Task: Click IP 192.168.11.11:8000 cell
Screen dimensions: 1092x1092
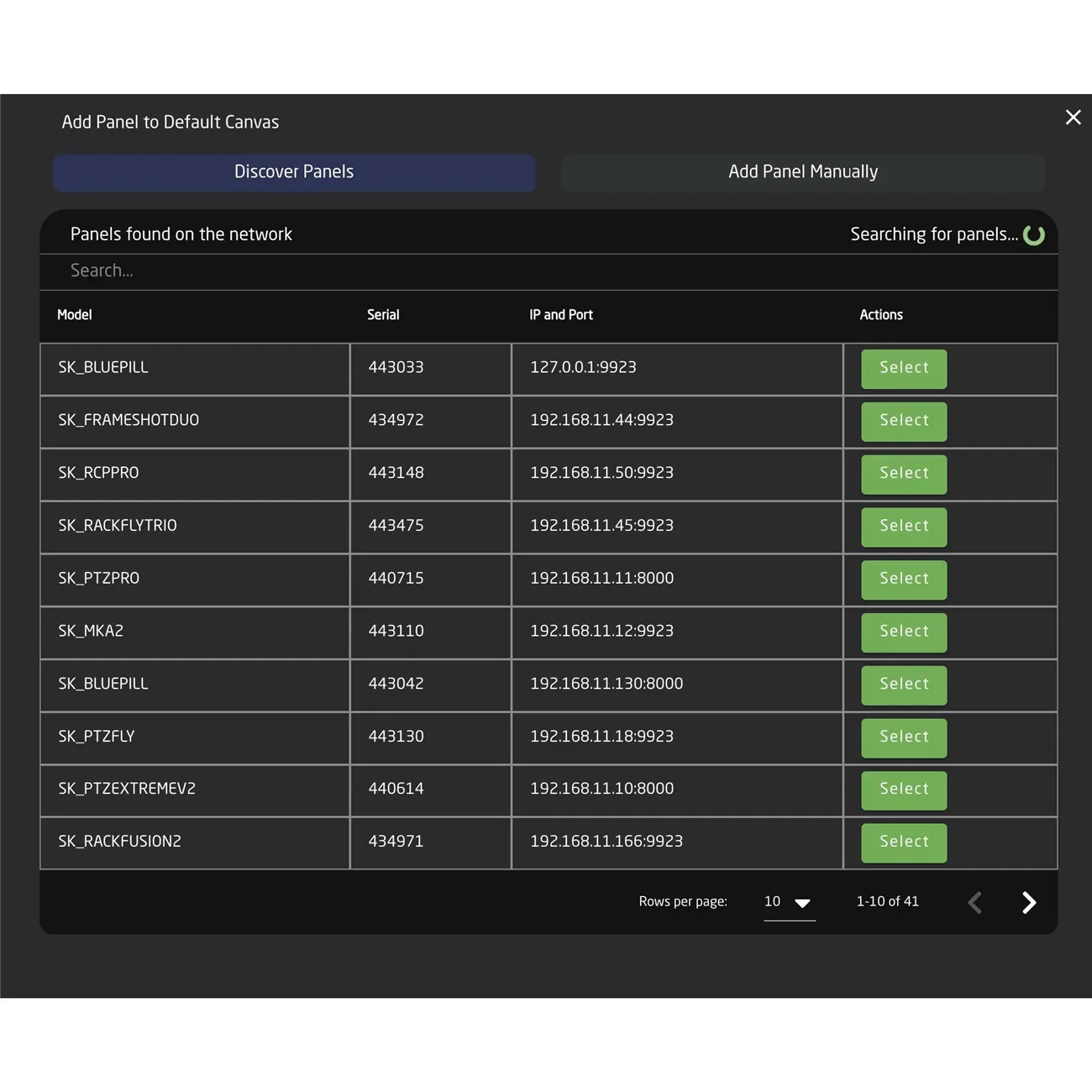Action: pyautogui.click(x=677, y=580)
